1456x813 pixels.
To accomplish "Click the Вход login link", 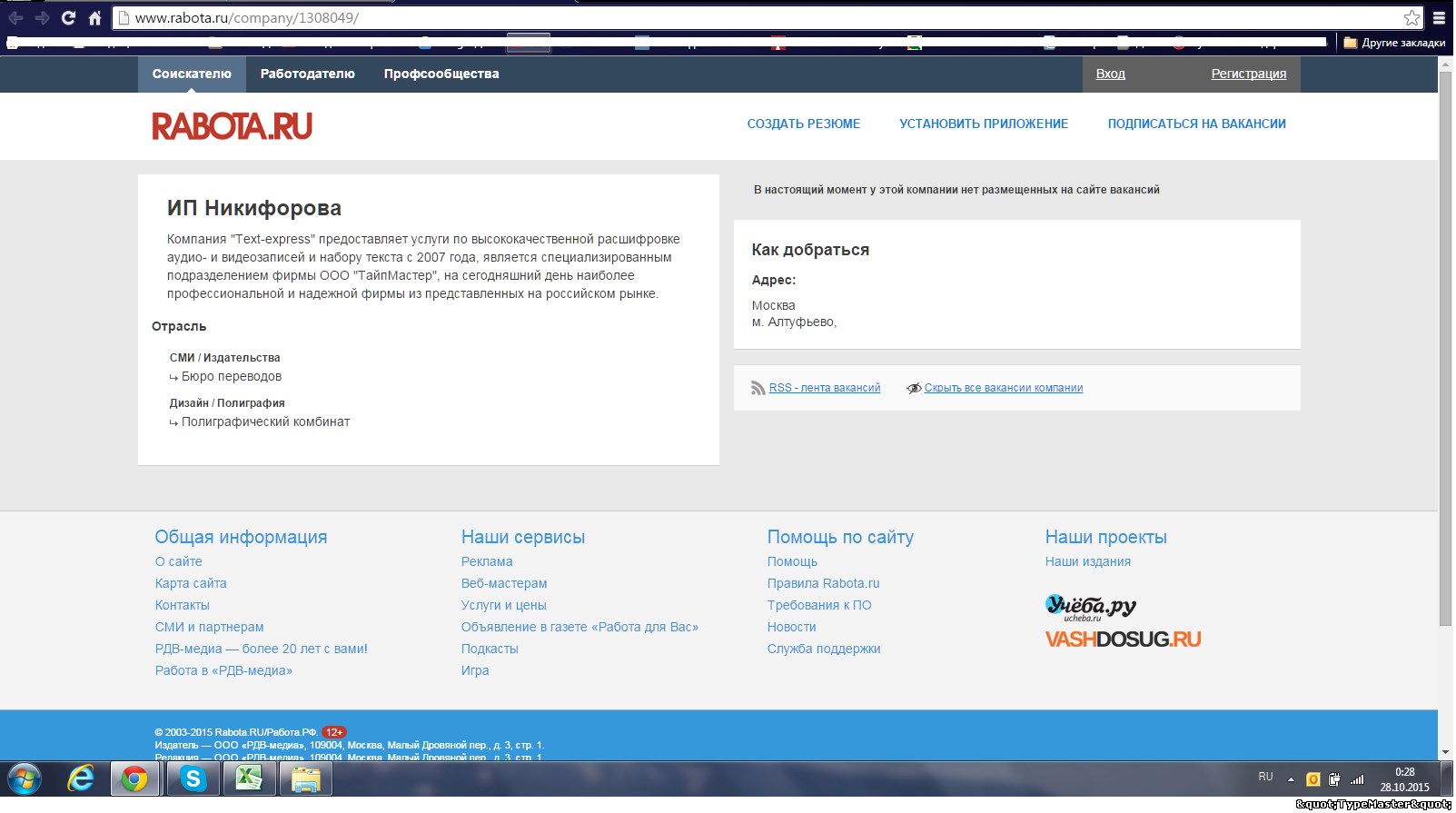I will 1110,74.
